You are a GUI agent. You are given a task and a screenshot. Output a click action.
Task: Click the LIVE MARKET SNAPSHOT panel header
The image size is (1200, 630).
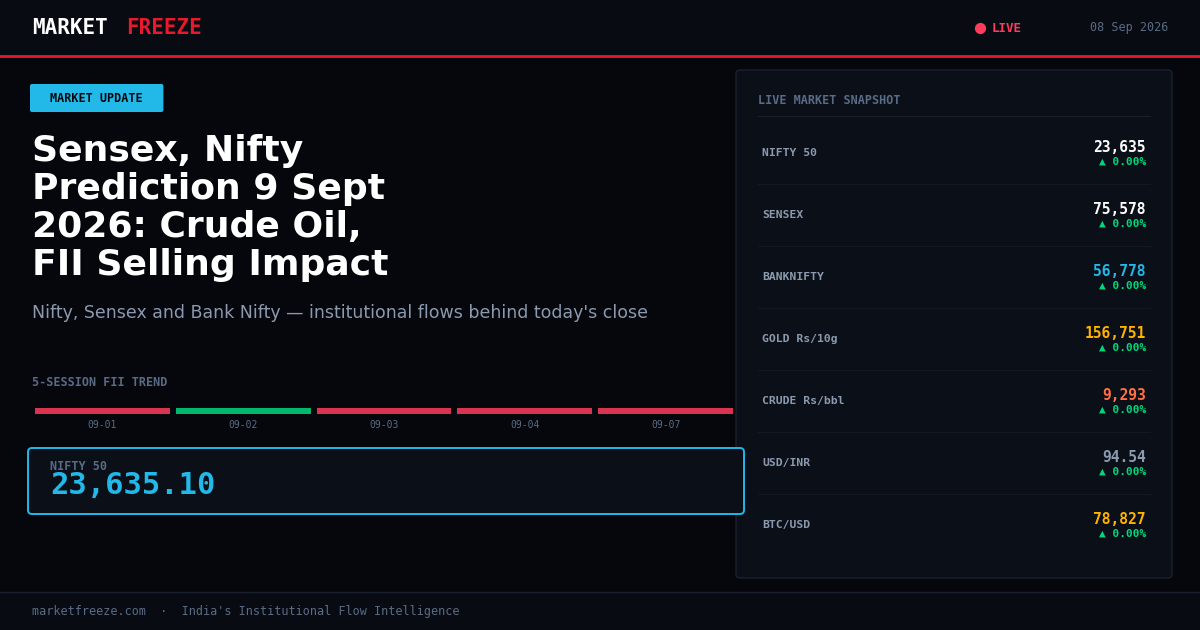point(829,100)
